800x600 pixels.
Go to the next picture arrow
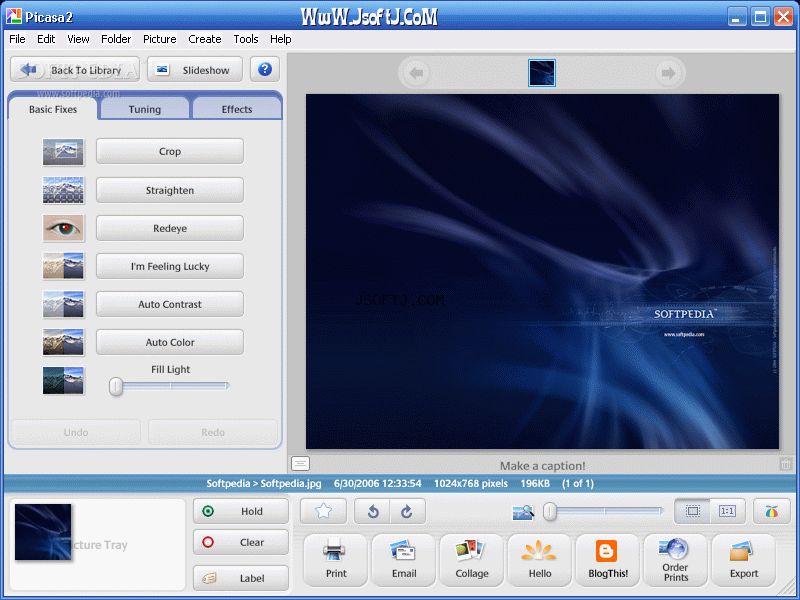coord(668,73)
